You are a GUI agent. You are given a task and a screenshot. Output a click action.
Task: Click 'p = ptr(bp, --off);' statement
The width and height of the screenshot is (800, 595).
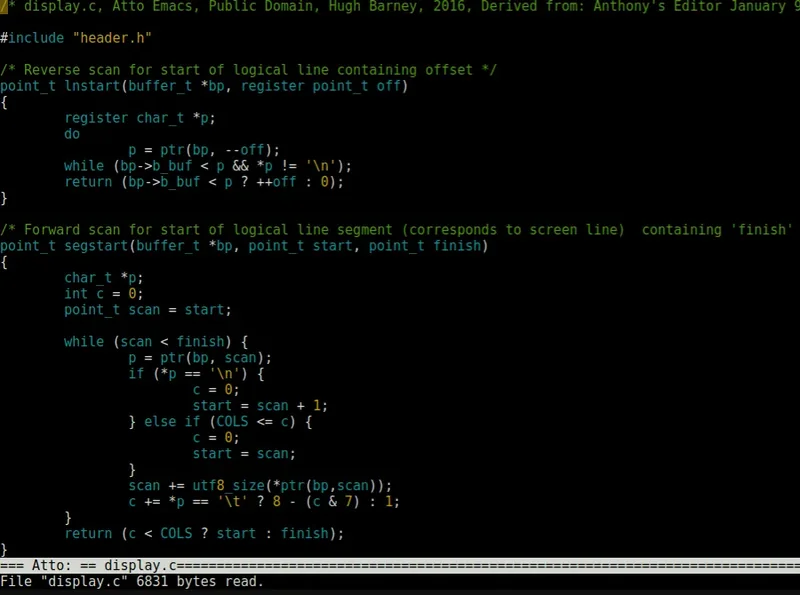204,150
